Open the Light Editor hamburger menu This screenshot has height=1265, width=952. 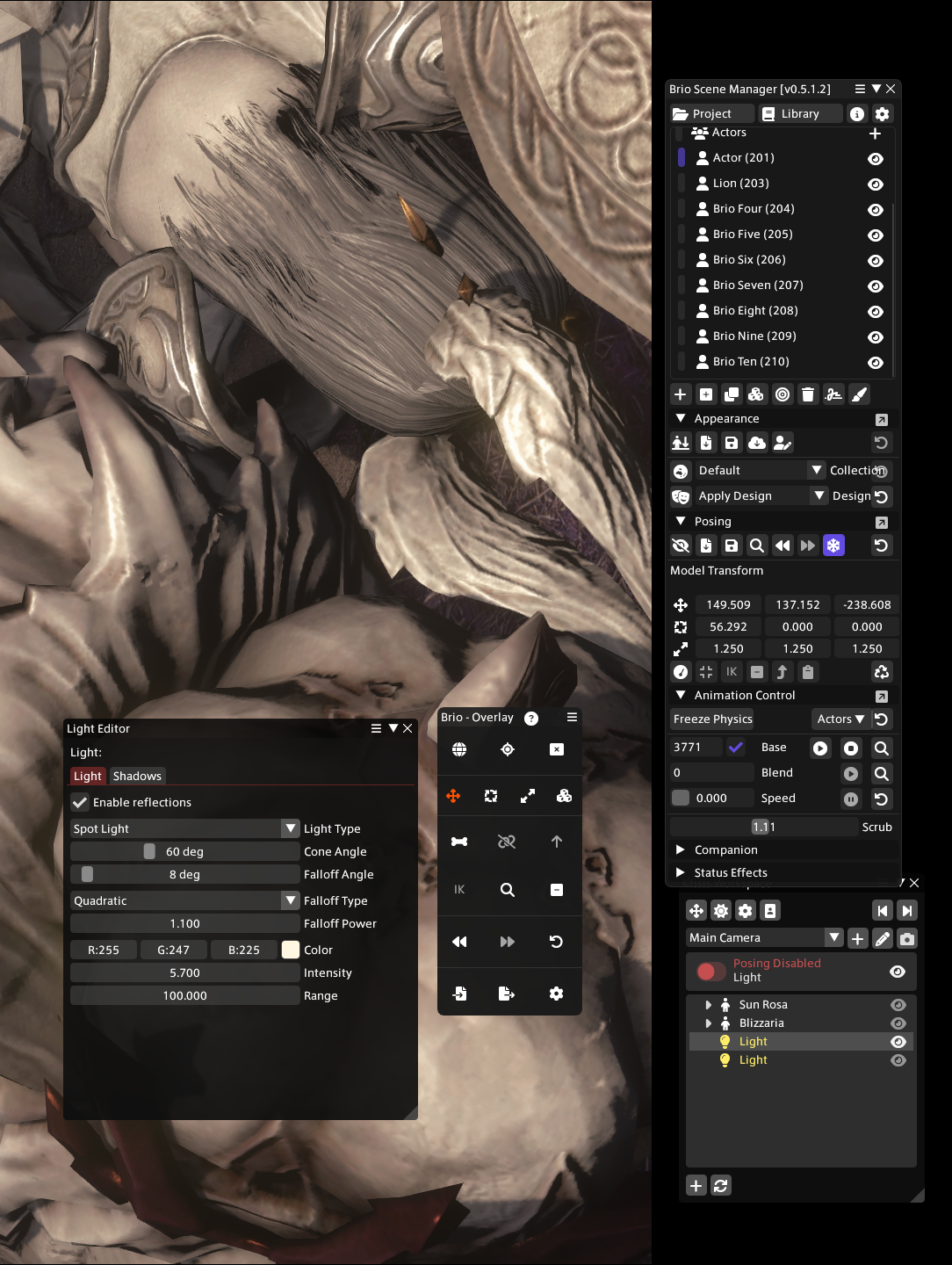pyautogui.click(x=376, y=728)
